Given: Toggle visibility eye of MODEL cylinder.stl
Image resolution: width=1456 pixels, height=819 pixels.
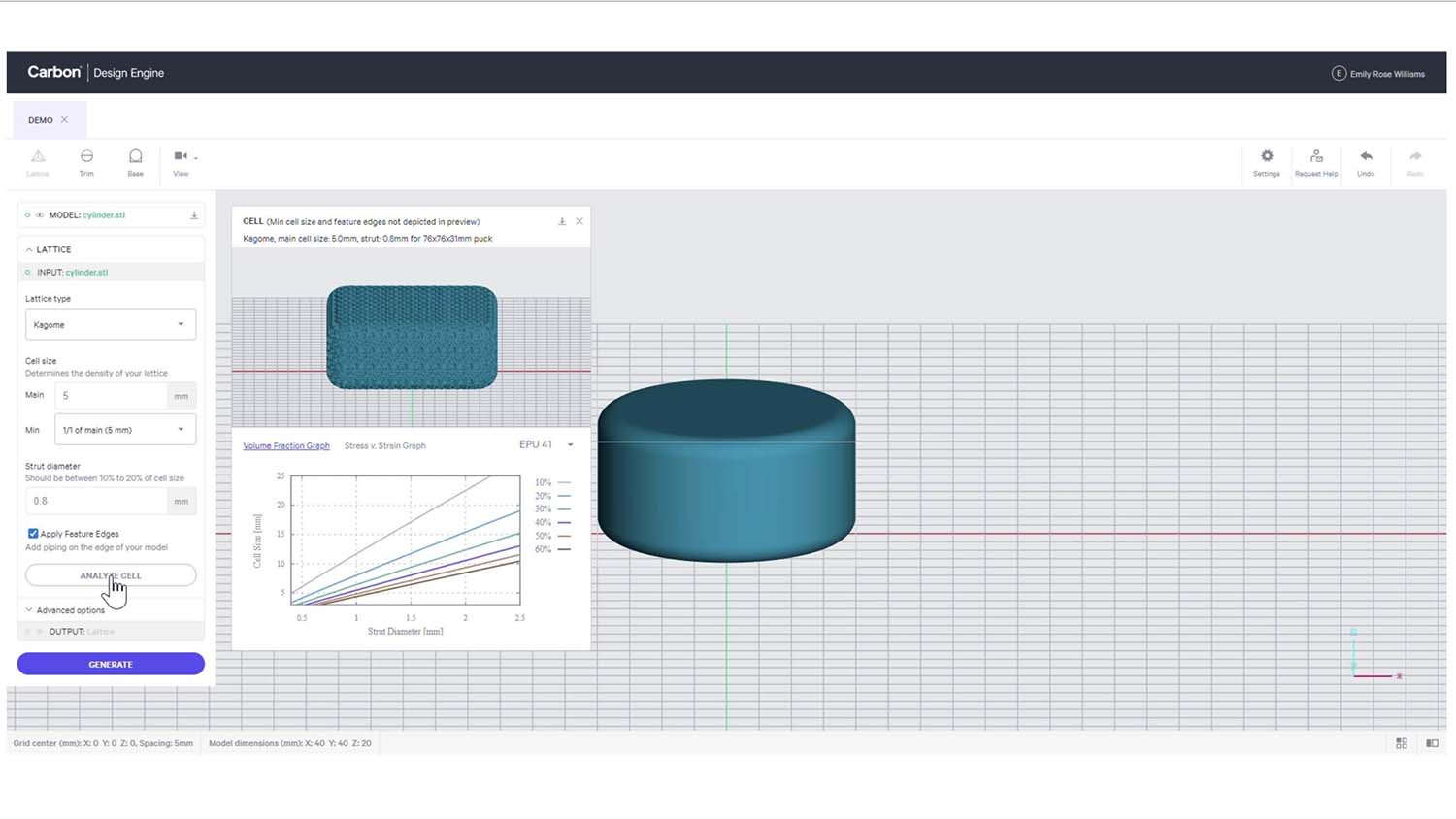Looking at the screenshot, I should click(40, 215).
